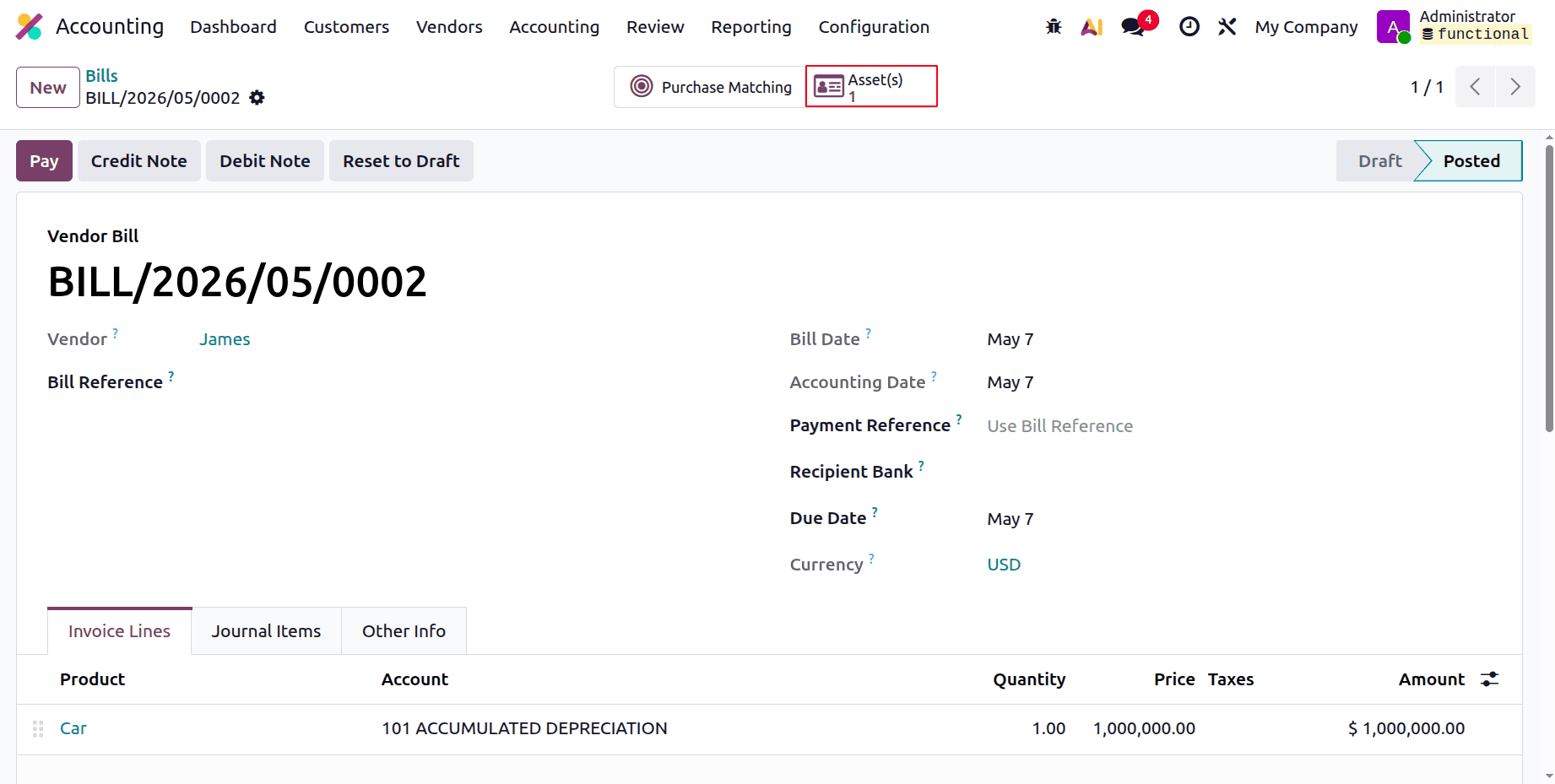1555x784 pixels.
Task: Open the Purchase Matching smart button
Action: [x=710, y=87]
